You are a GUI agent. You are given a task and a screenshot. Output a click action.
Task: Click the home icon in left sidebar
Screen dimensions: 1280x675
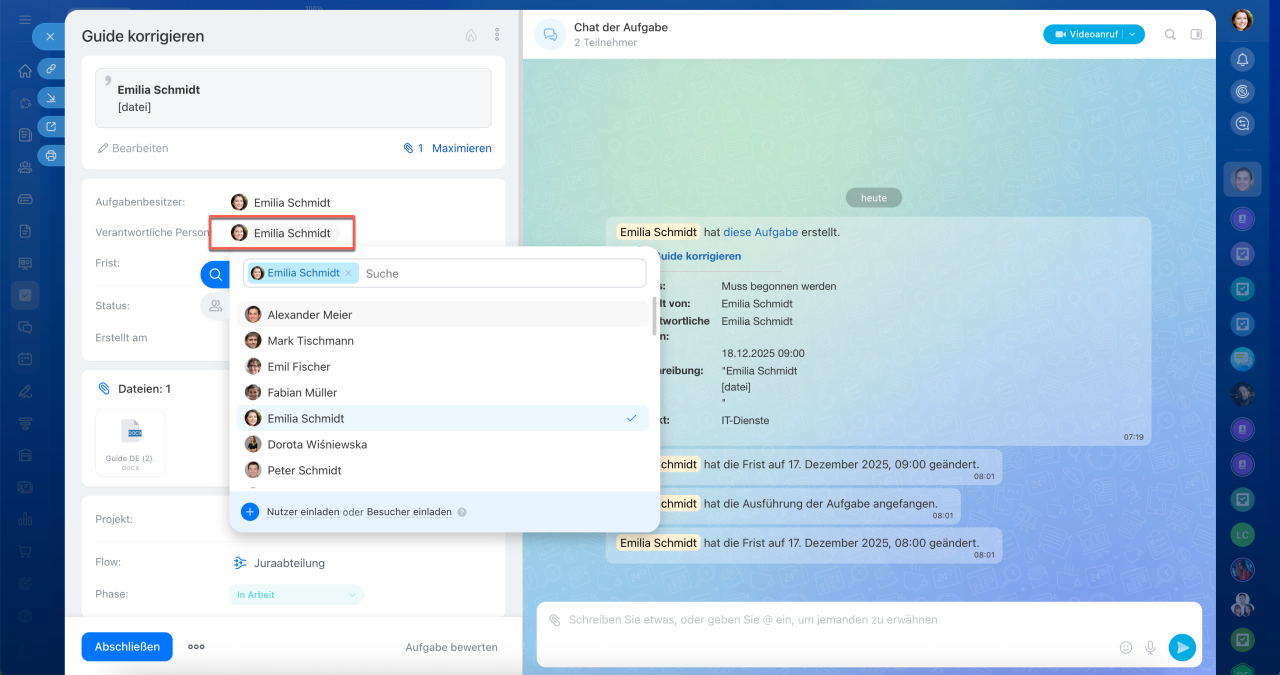tap(25, 71)
